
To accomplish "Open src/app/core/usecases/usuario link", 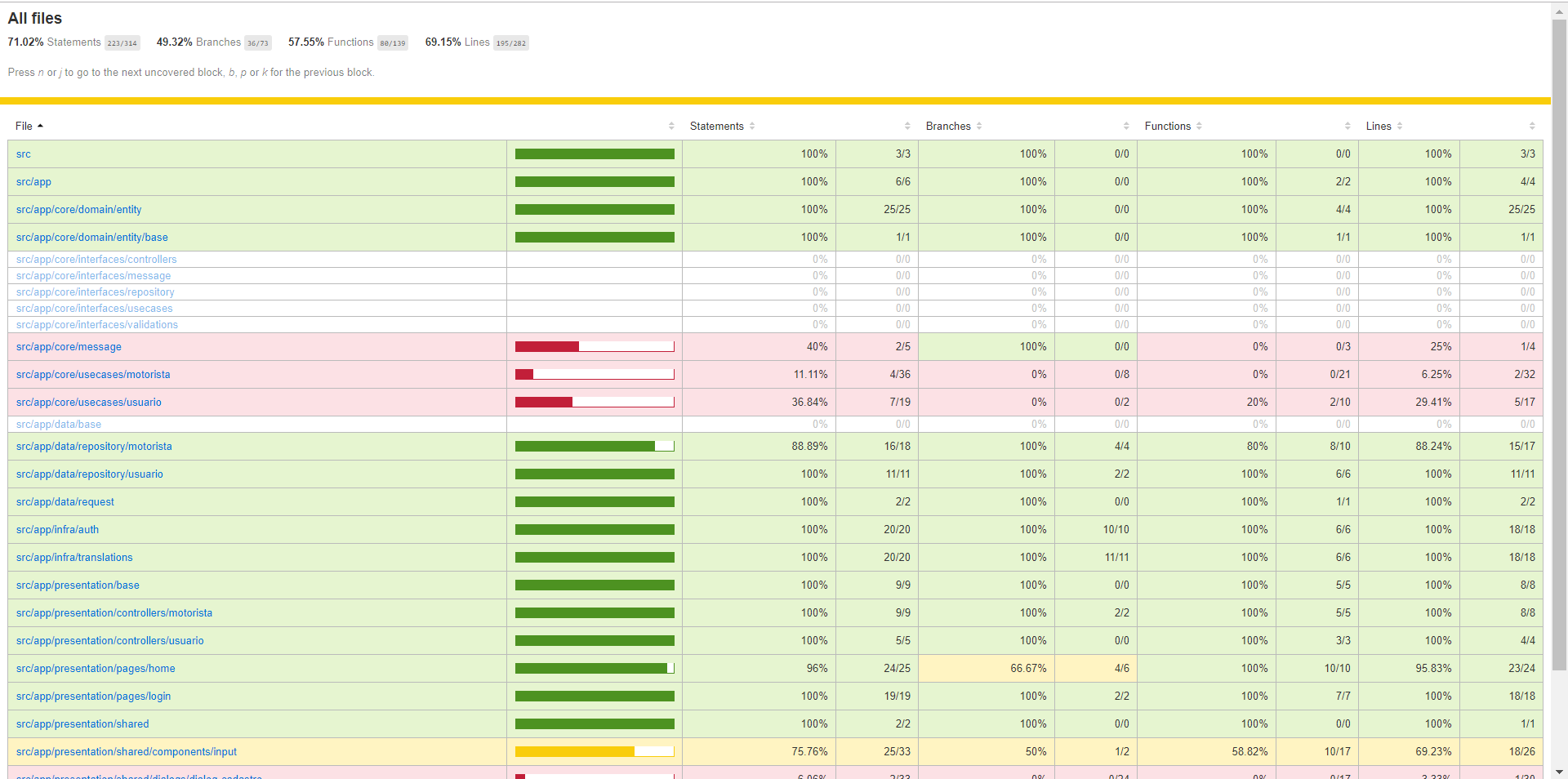I will click(x=89, y=402).
